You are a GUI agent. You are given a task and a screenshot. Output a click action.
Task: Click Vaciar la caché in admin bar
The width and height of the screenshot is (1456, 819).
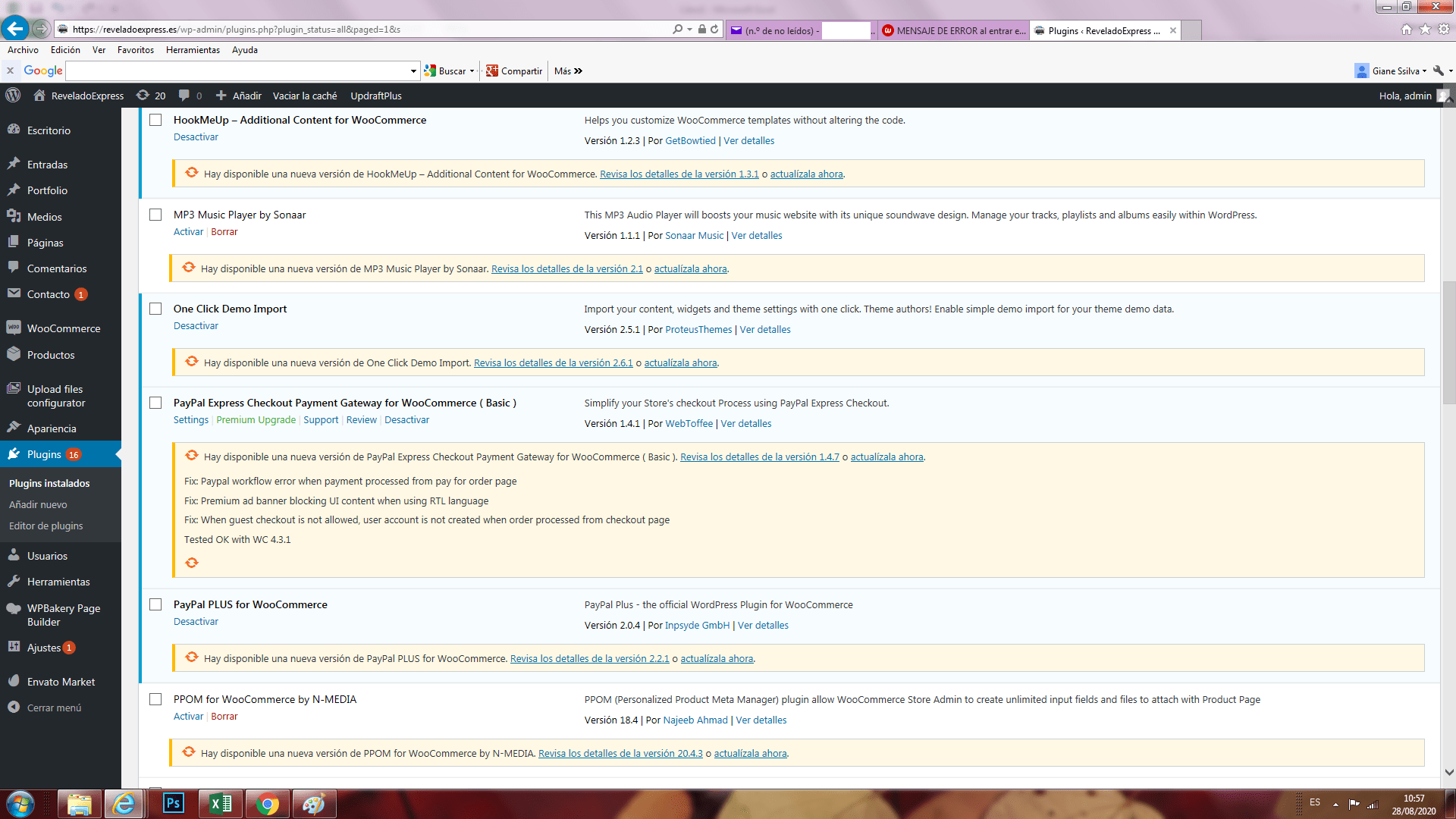305,96
